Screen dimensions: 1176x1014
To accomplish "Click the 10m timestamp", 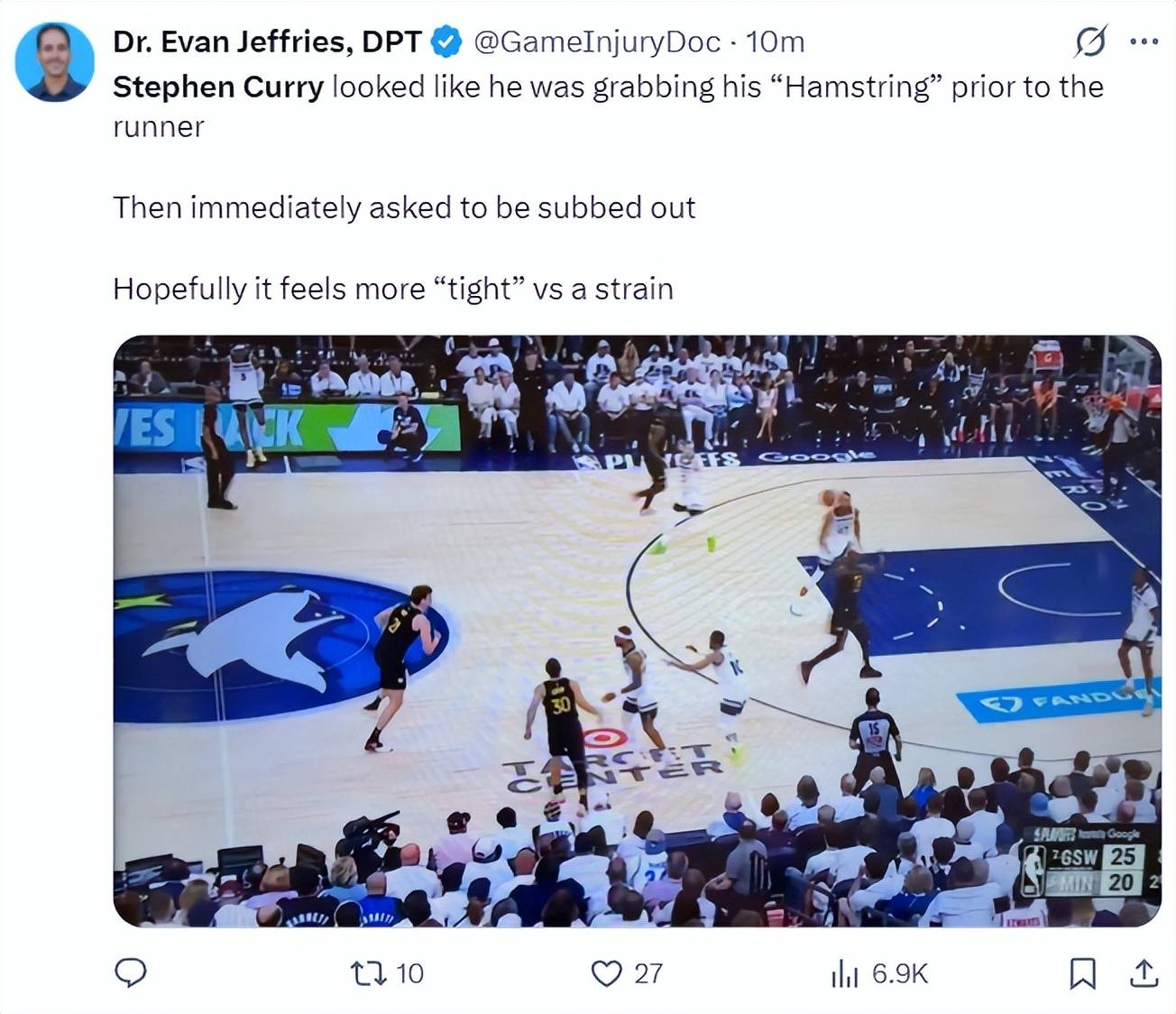I will click(776, 41).
